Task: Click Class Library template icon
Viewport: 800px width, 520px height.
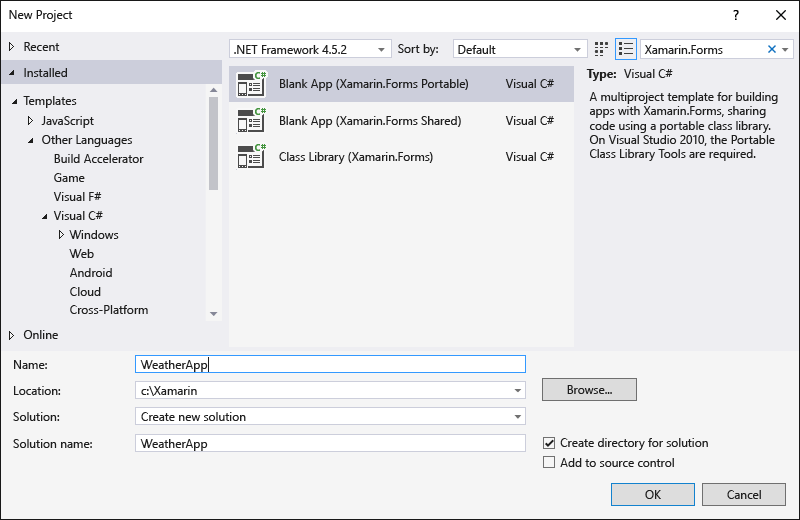Action: pos(252,157)
